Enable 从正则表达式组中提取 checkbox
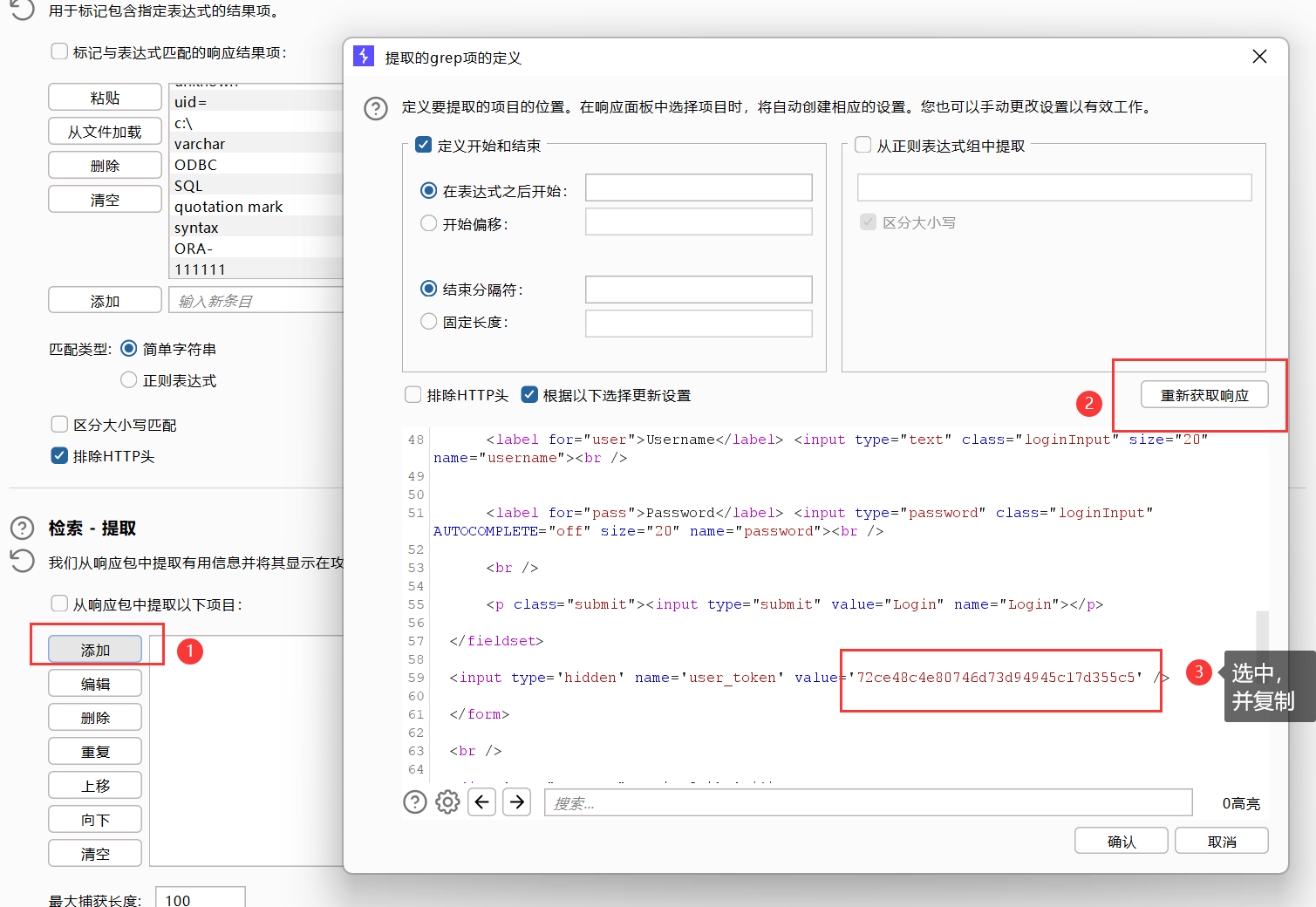Viewport: 1316px width, 907px height. [x=863, y=145]
